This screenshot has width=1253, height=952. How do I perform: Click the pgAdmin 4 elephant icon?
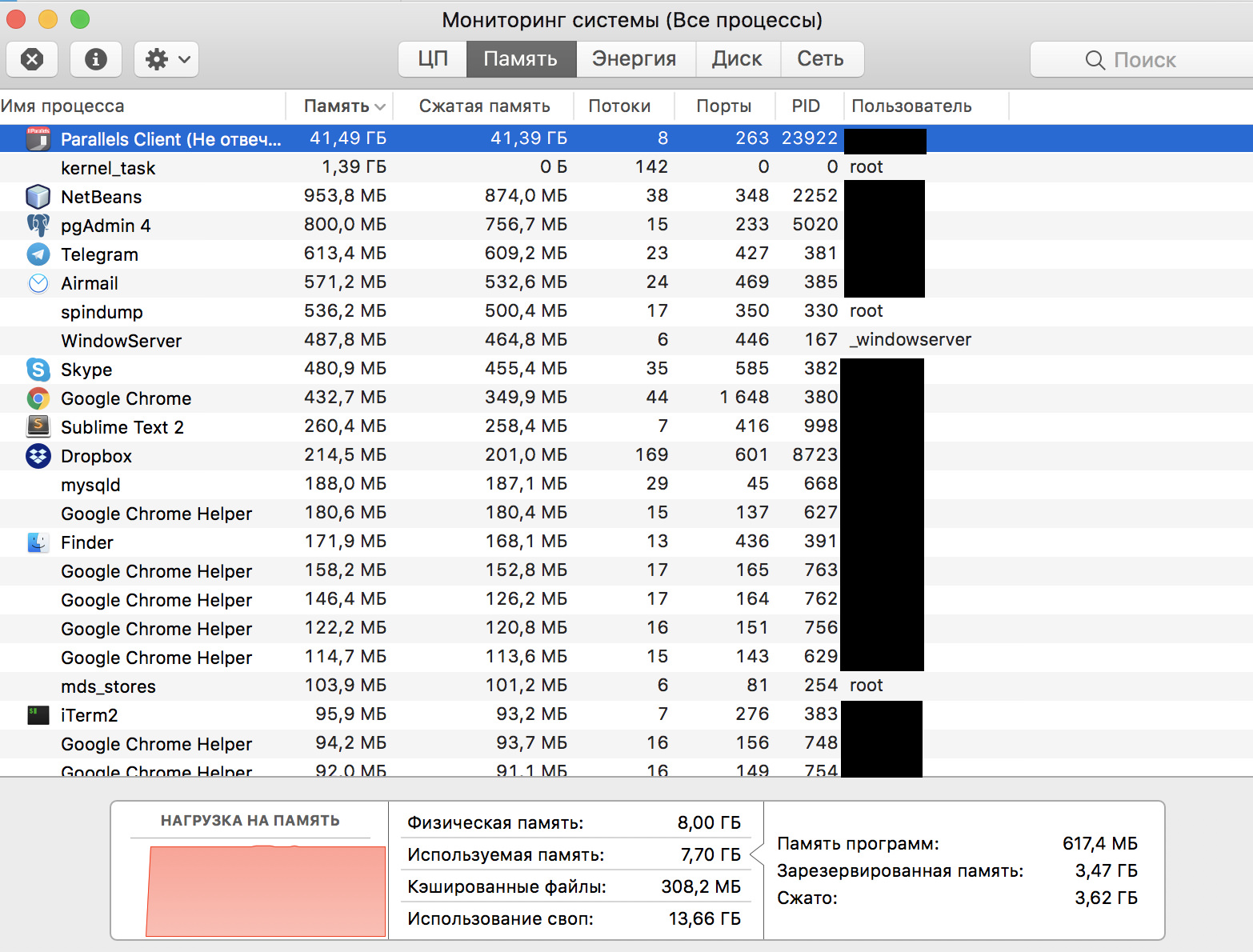pos(38,226)
